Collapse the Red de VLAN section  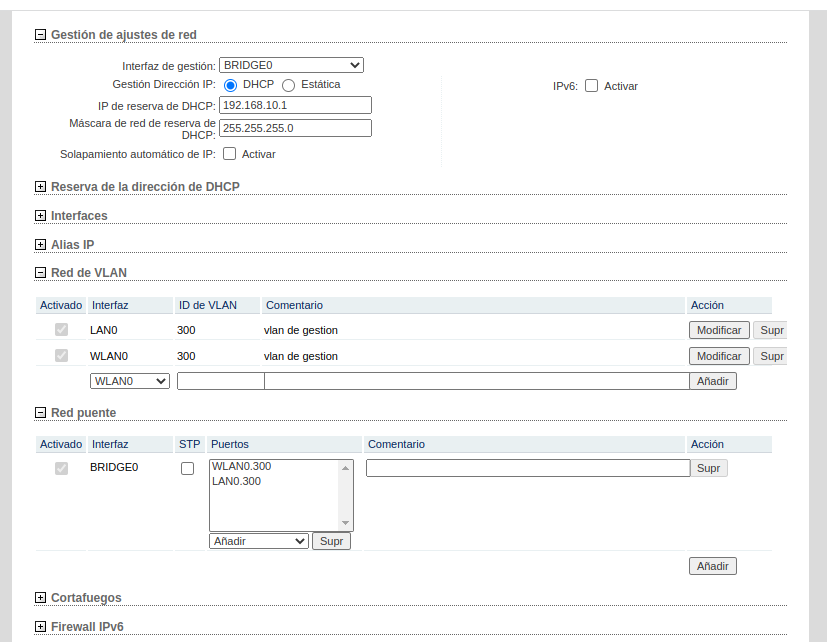click(x=40, y=273)
